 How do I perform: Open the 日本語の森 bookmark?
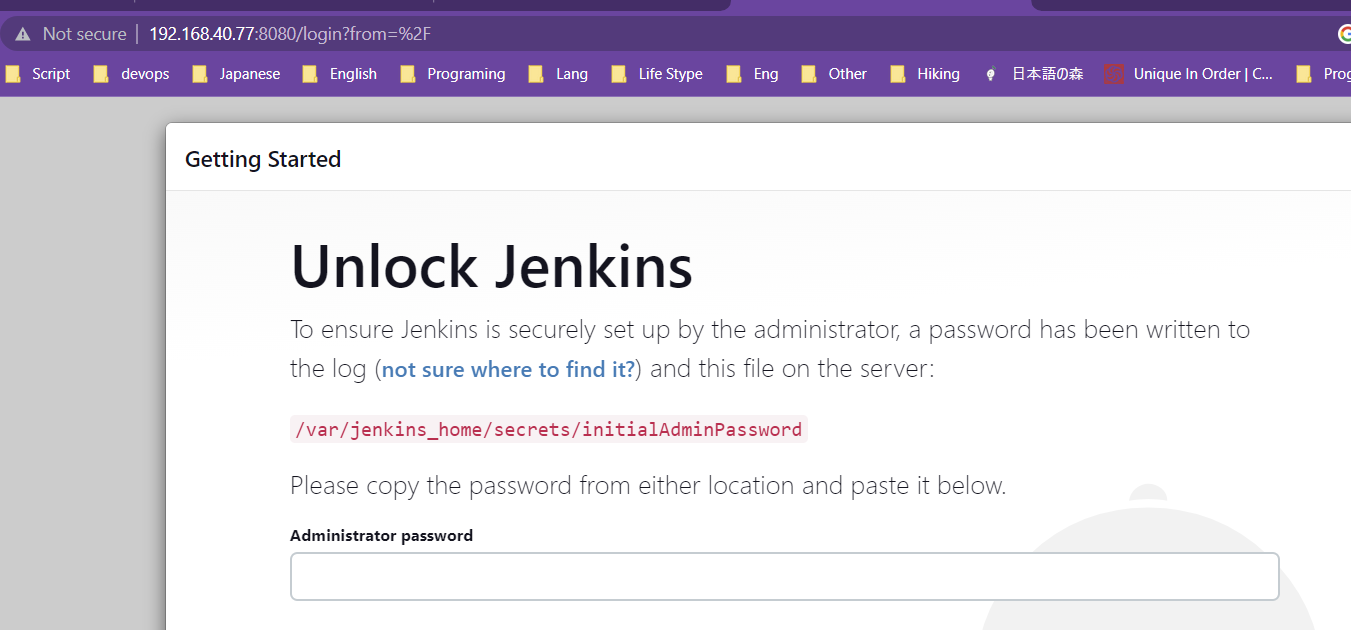click(1034, 74)
